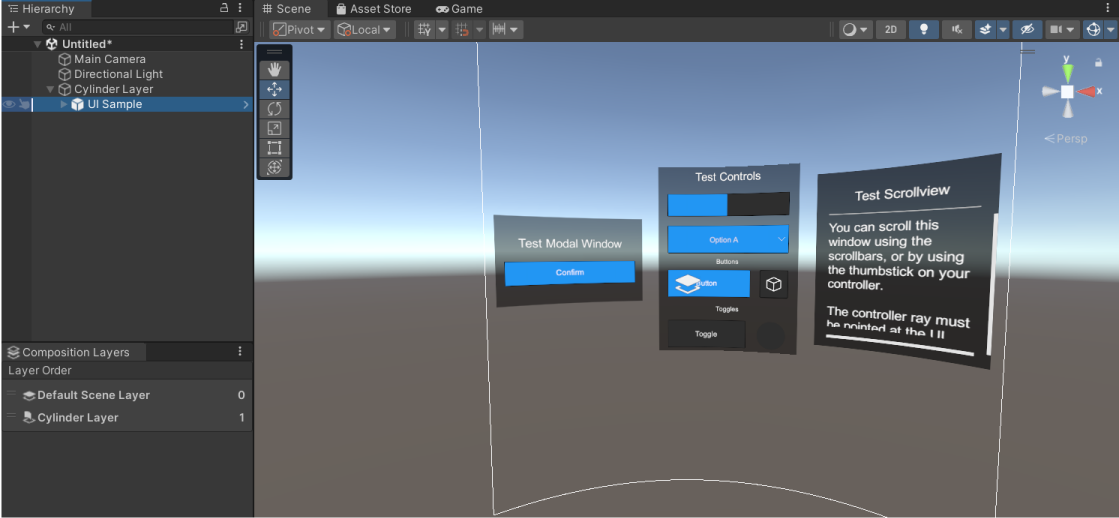Screen dimensions: 1119x518
Task: Open the Pivot handle position dropdown
Action: (300, 30)
